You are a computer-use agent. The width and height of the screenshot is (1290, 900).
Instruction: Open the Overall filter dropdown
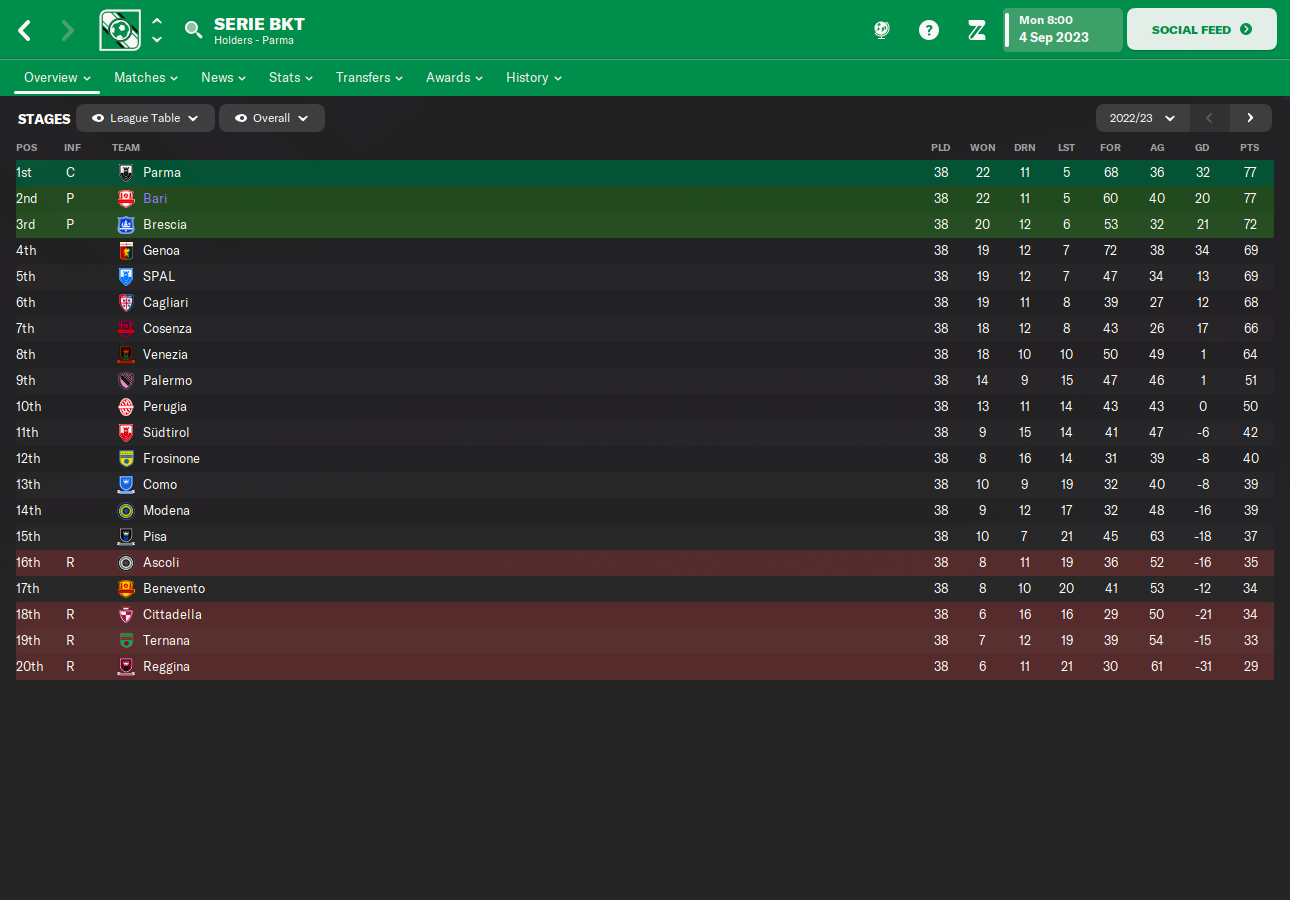[271, 118]
